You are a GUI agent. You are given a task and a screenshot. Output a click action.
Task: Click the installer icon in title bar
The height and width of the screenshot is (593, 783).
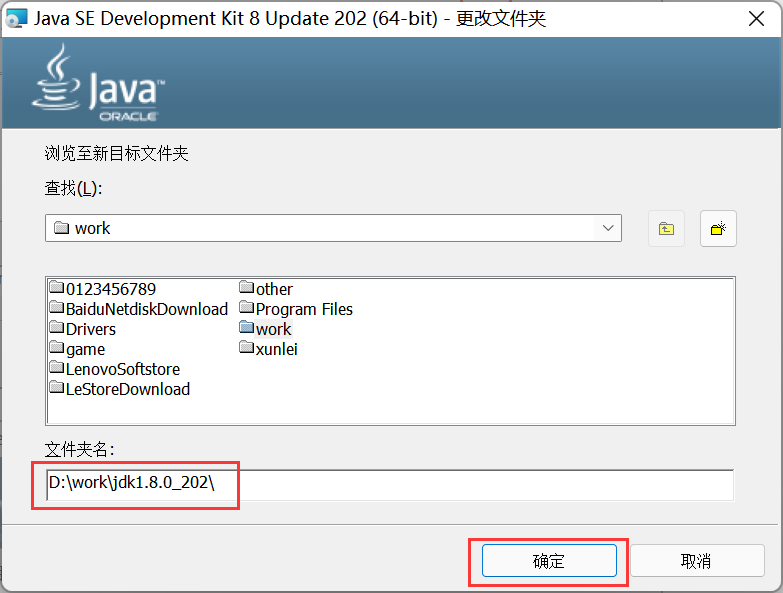(16, 19)
